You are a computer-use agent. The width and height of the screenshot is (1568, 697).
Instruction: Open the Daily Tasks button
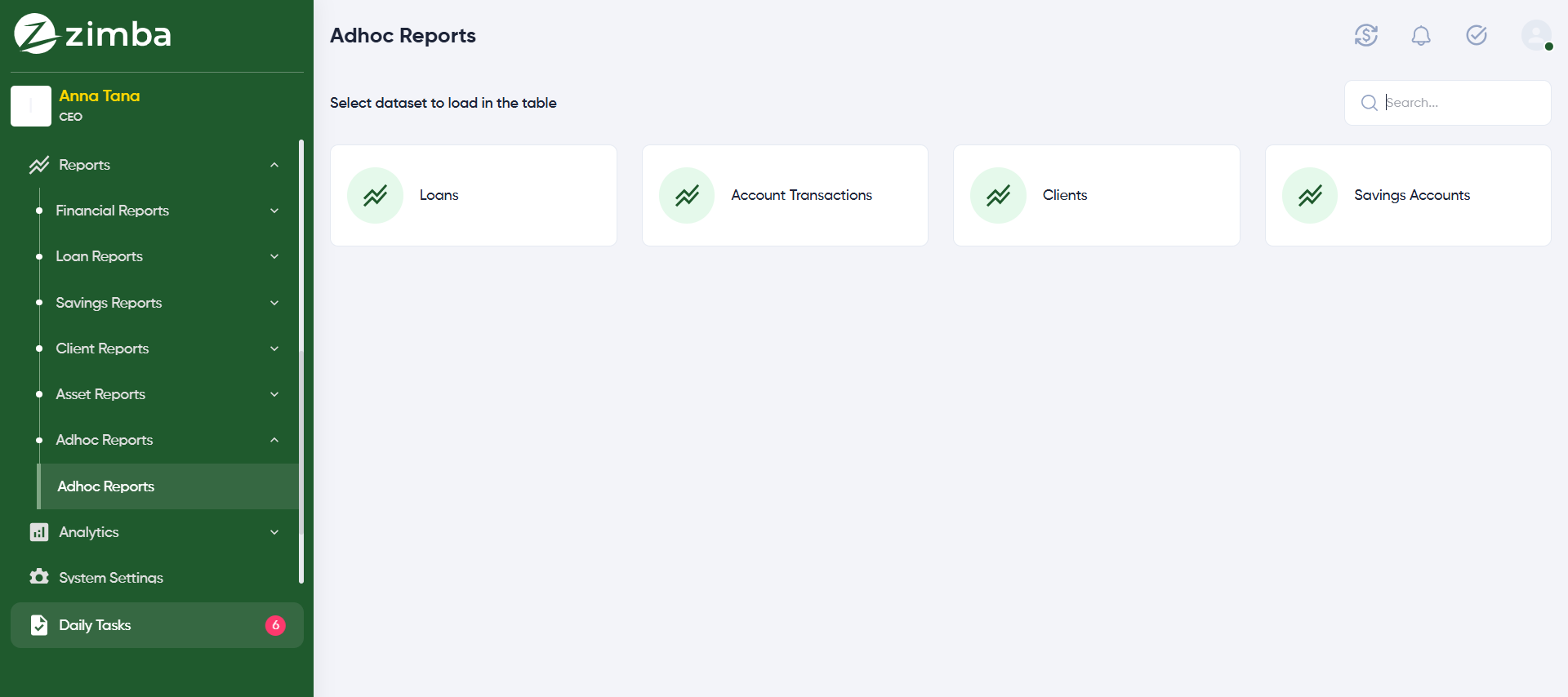point(157,625)
